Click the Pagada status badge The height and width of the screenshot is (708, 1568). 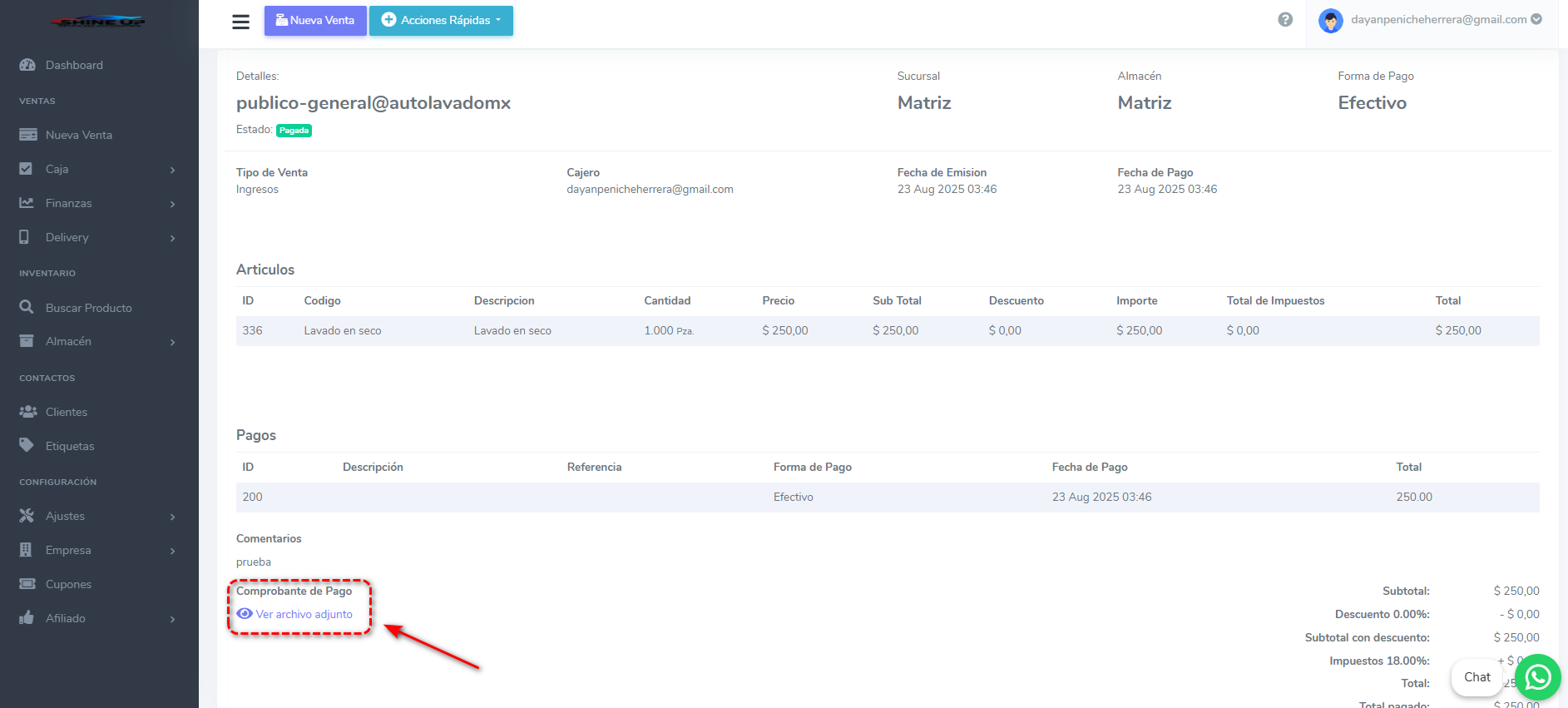(294, 131)
